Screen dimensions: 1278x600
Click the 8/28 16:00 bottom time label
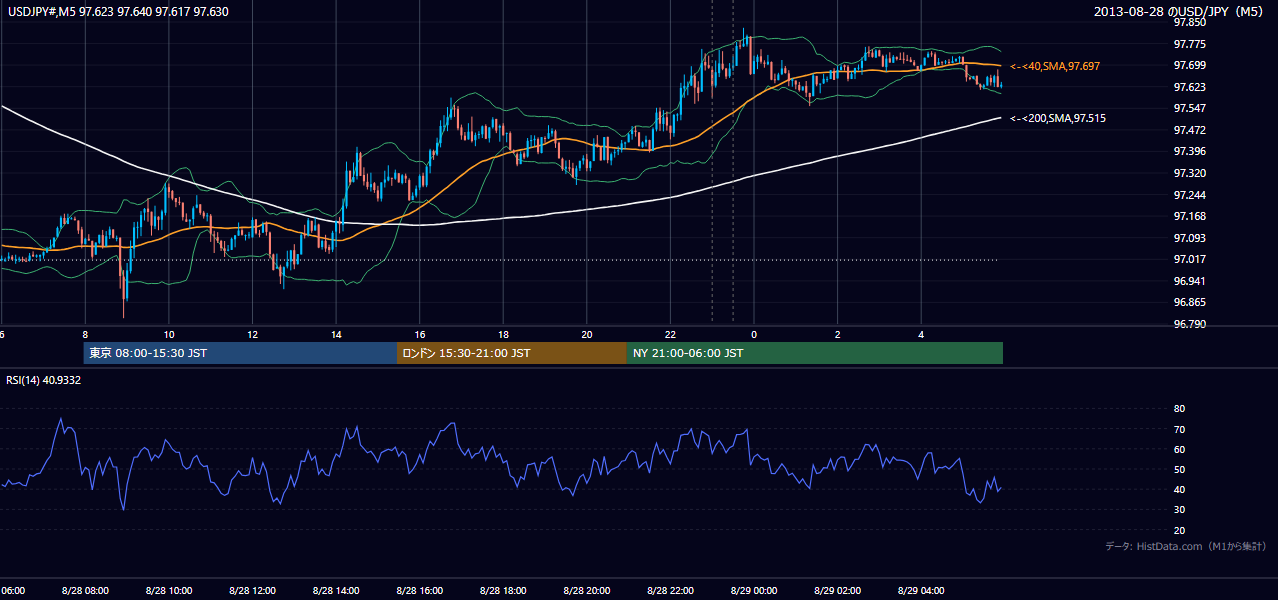[419, 591]
